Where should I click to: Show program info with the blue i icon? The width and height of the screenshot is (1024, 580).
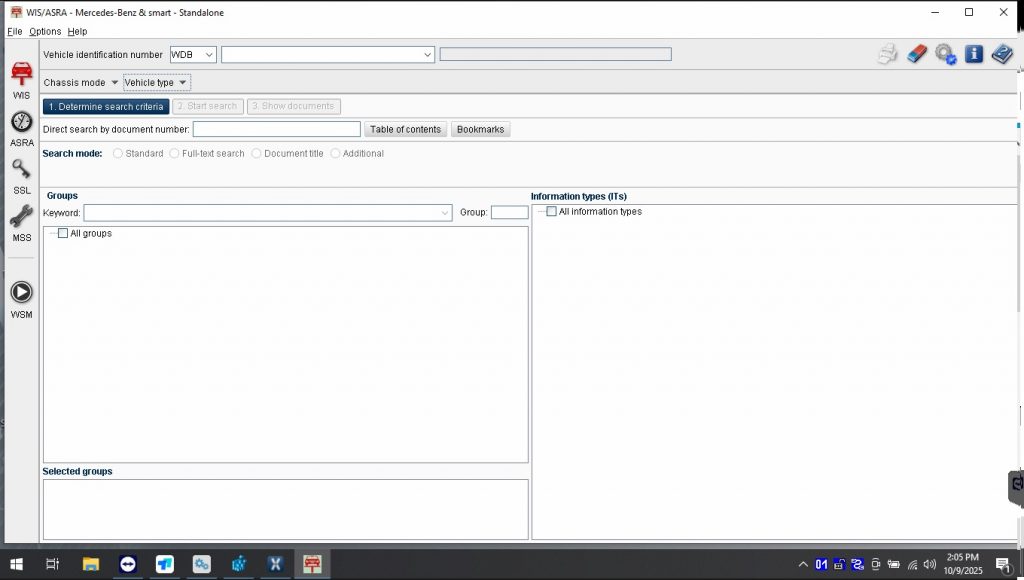[974, 54]
